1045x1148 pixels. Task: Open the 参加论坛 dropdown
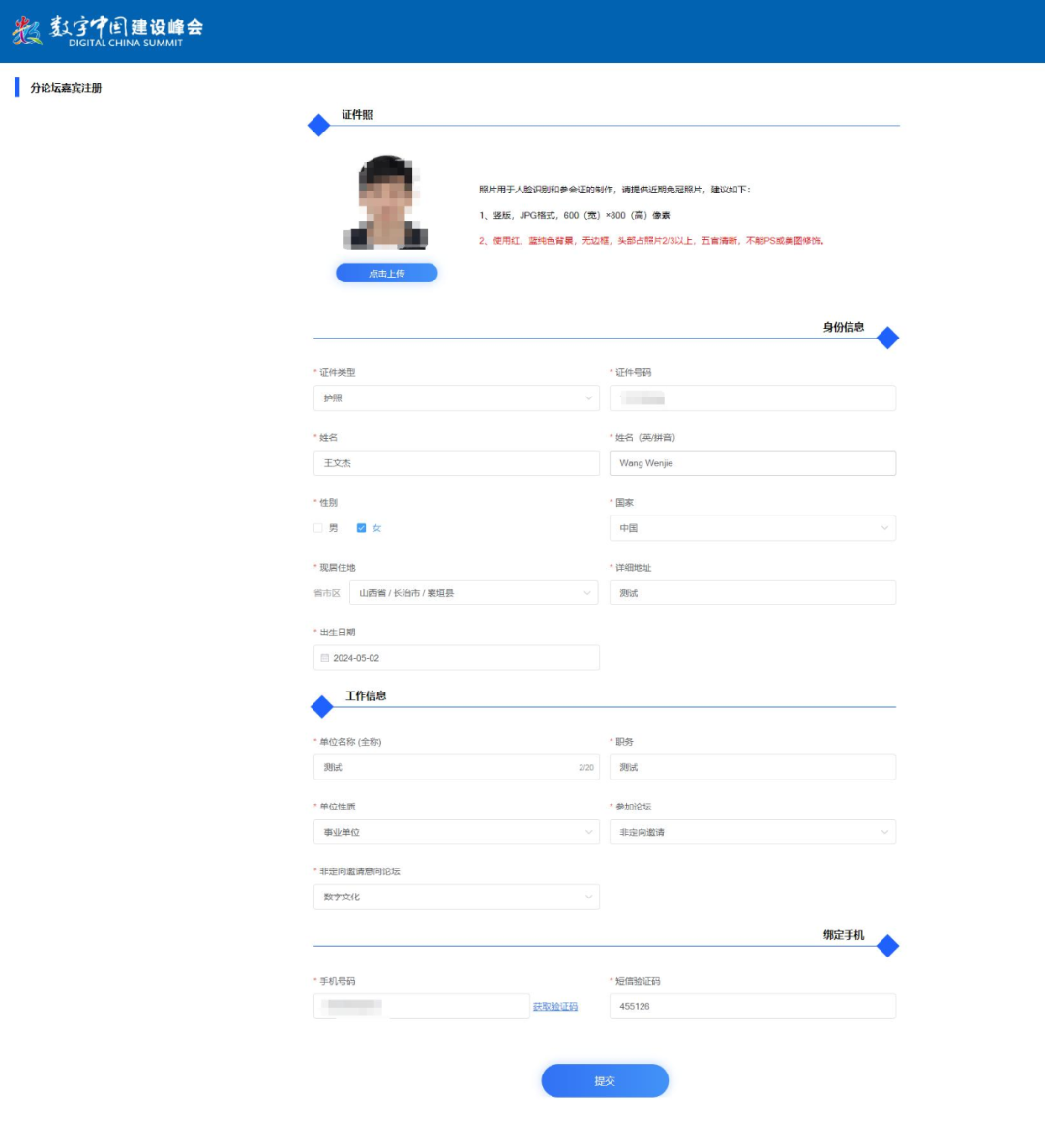click(x=752, y=832)
